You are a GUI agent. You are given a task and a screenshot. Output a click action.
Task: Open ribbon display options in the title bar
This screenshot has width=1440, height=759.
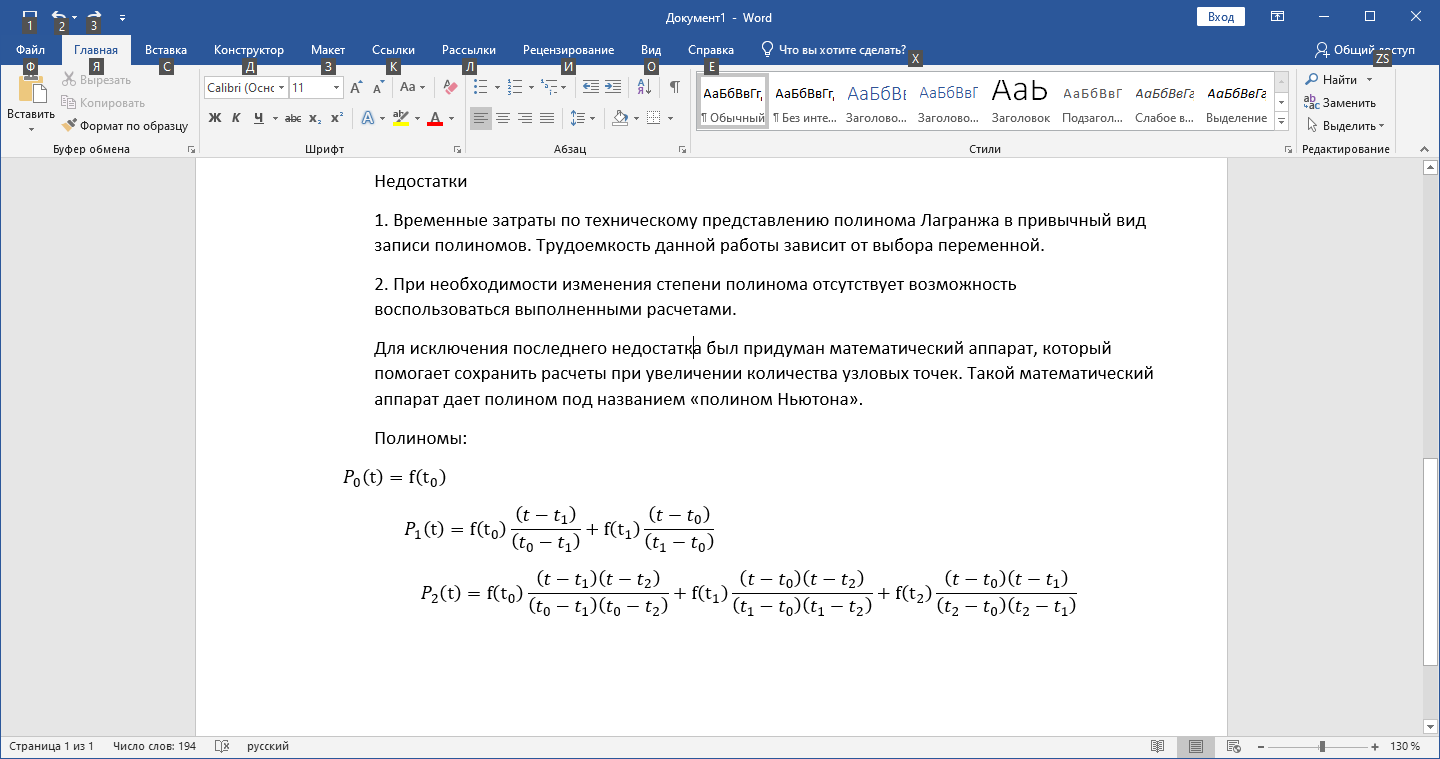[x=1278, y=17]
